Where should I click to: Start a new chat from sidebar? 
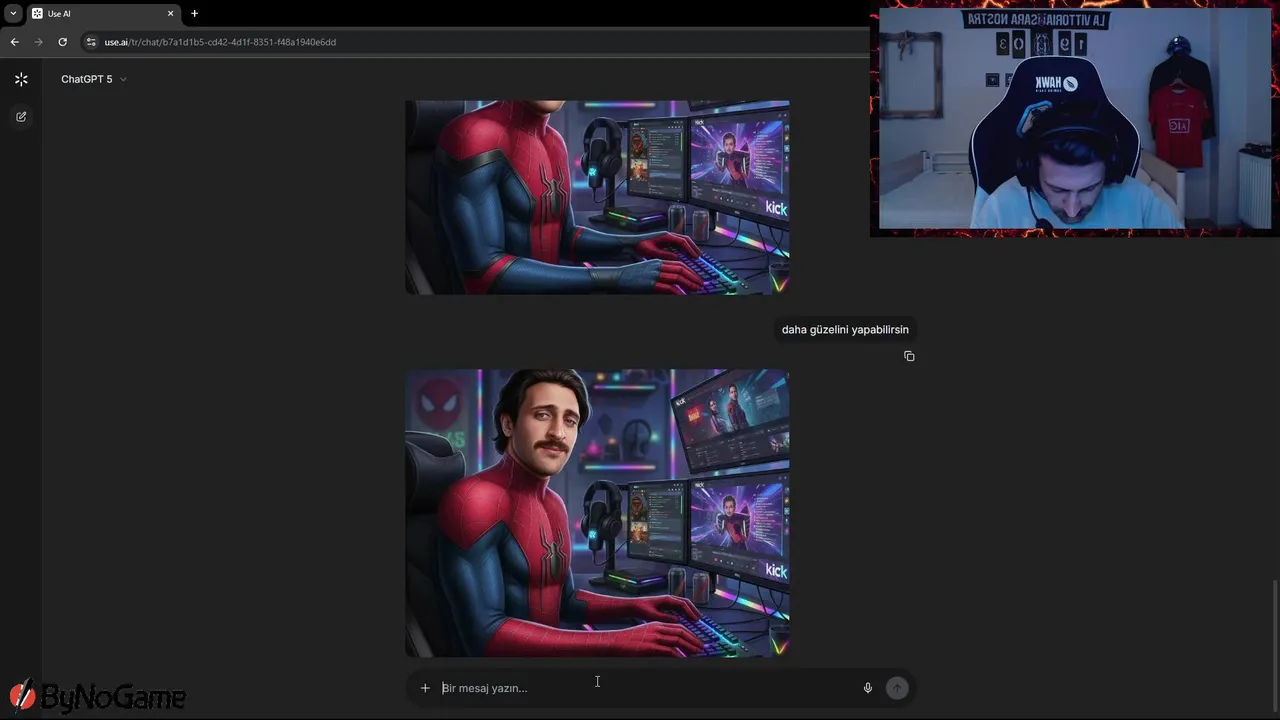[21, 117]
